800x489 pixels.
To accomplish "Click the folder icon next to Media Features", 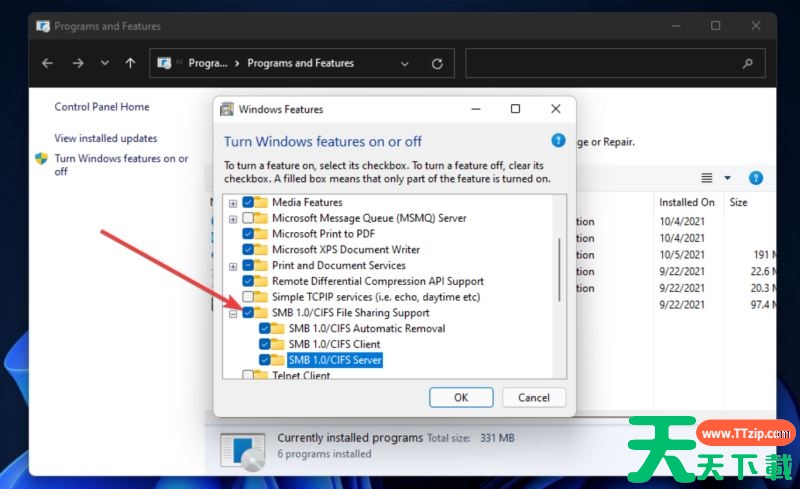I will [x=261, y=202].
